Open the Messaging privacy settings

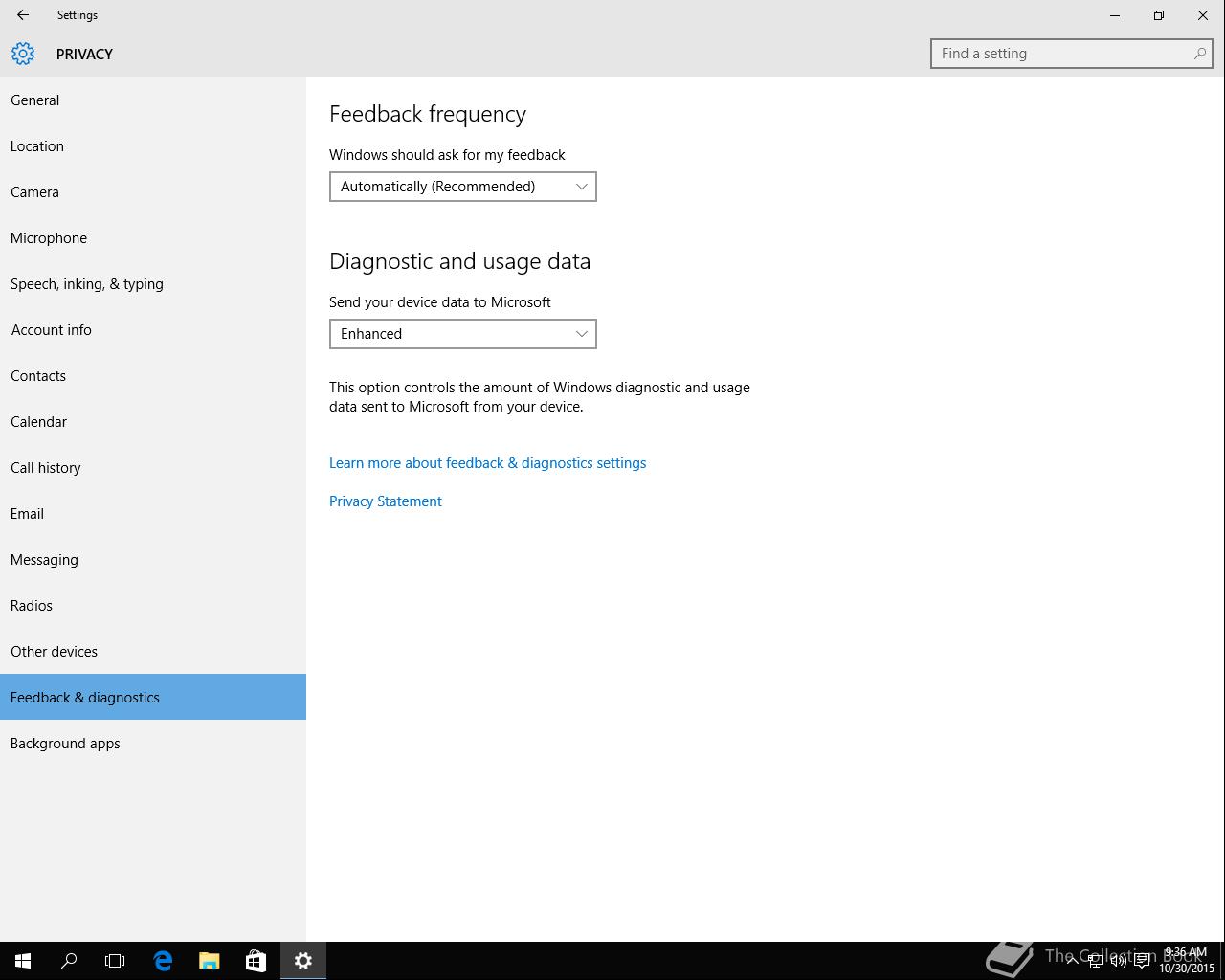(153, 560)
